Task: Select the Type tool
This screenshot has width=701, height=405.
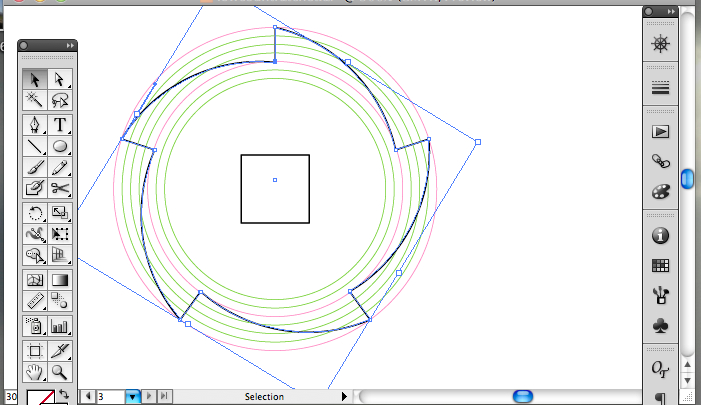Action: coord(59,125)
